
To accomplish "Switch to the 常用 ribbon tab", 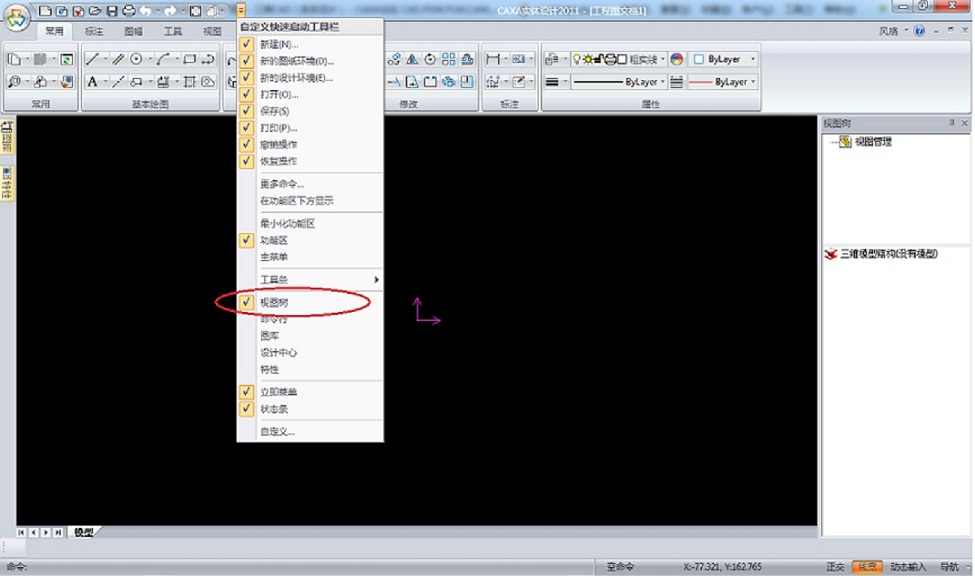I will (54, 31).
